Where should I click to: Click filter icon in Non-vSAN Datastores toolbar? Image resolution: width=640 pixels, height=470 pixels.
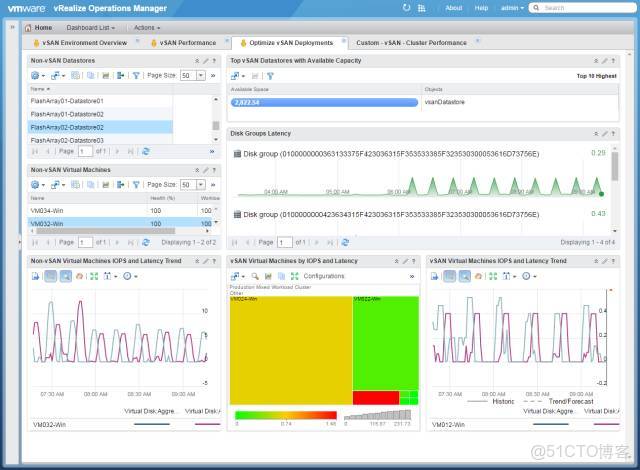(136, 75)
